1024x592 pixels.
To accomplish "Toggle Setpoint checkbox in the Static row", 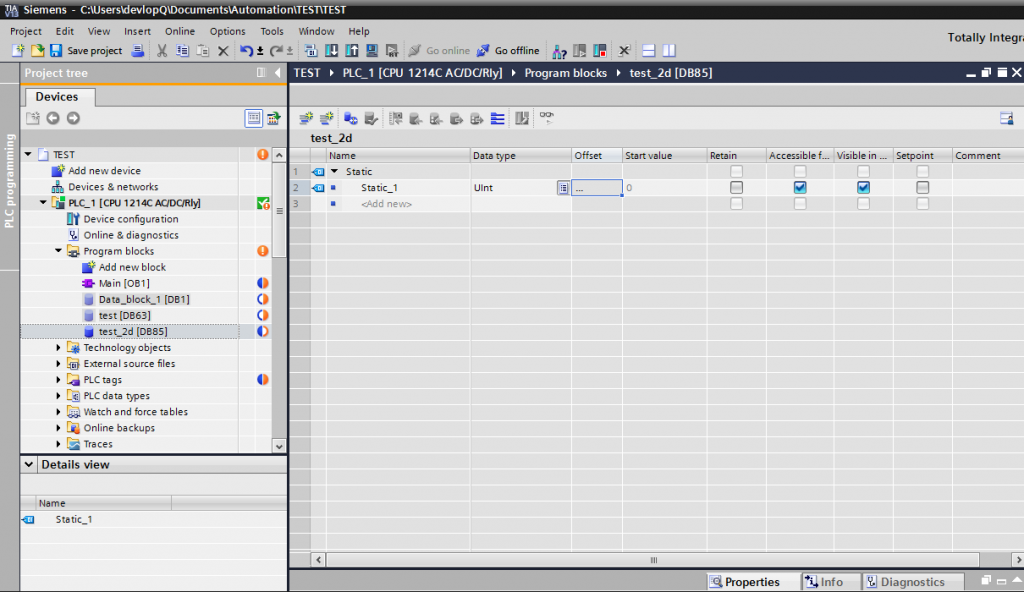I will tap(922, 171).
